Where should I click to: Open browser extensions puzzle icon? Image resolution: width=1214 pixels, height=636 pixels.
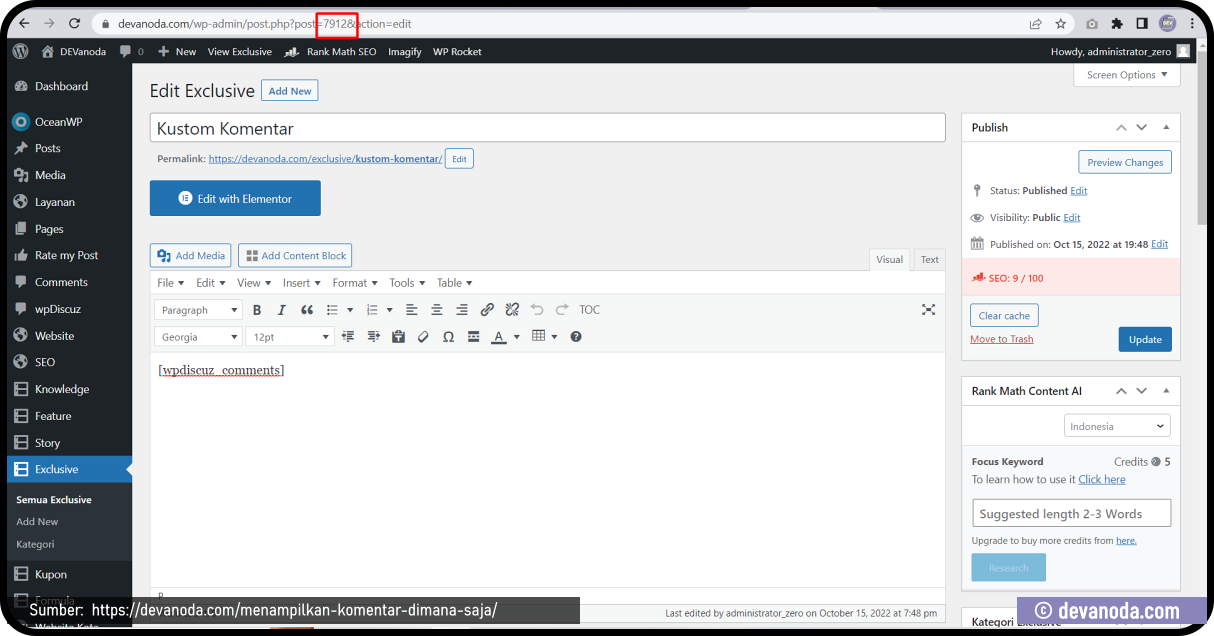tap(1117, 23)
